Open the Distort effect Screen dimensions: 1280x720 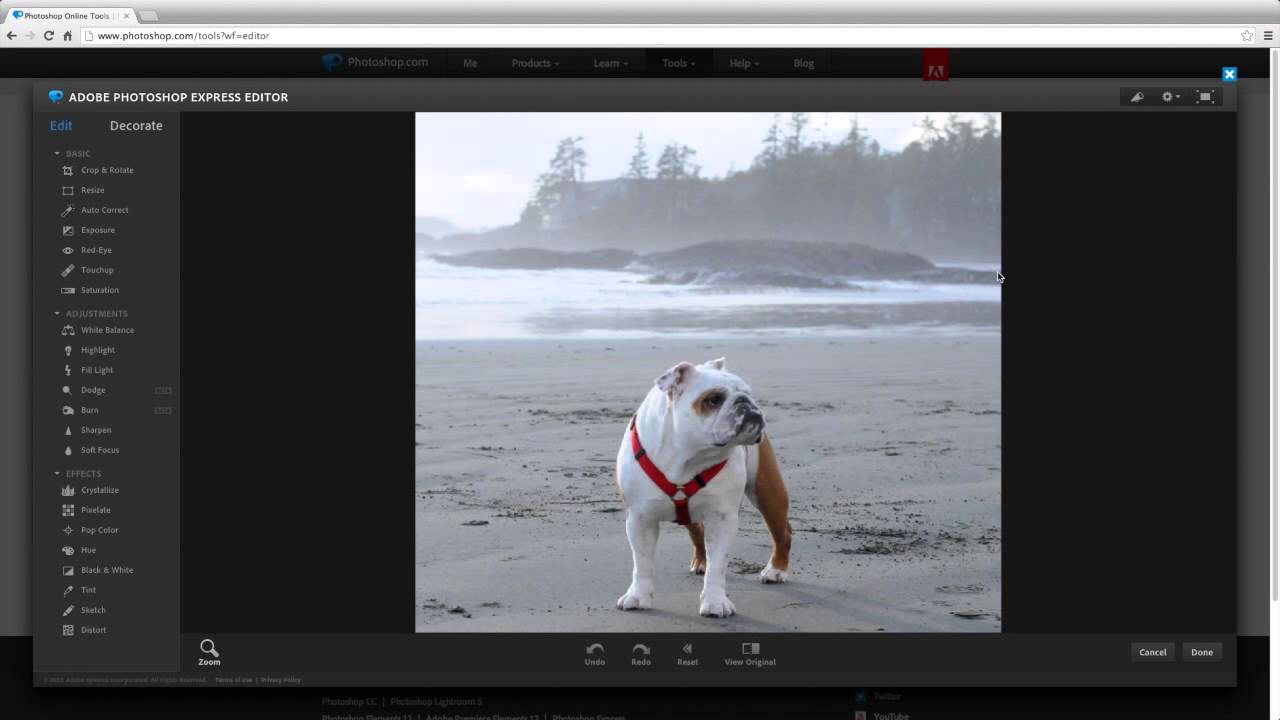[x=84, y=630]
